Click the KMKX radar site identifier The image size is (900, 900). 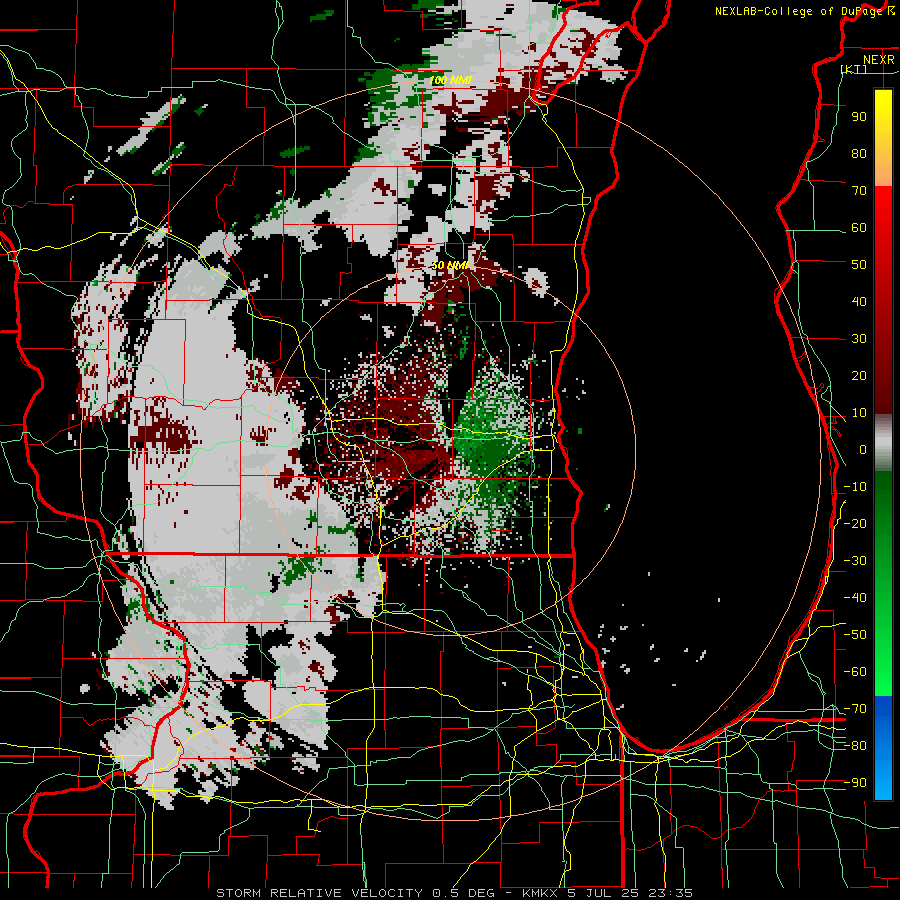542,893
